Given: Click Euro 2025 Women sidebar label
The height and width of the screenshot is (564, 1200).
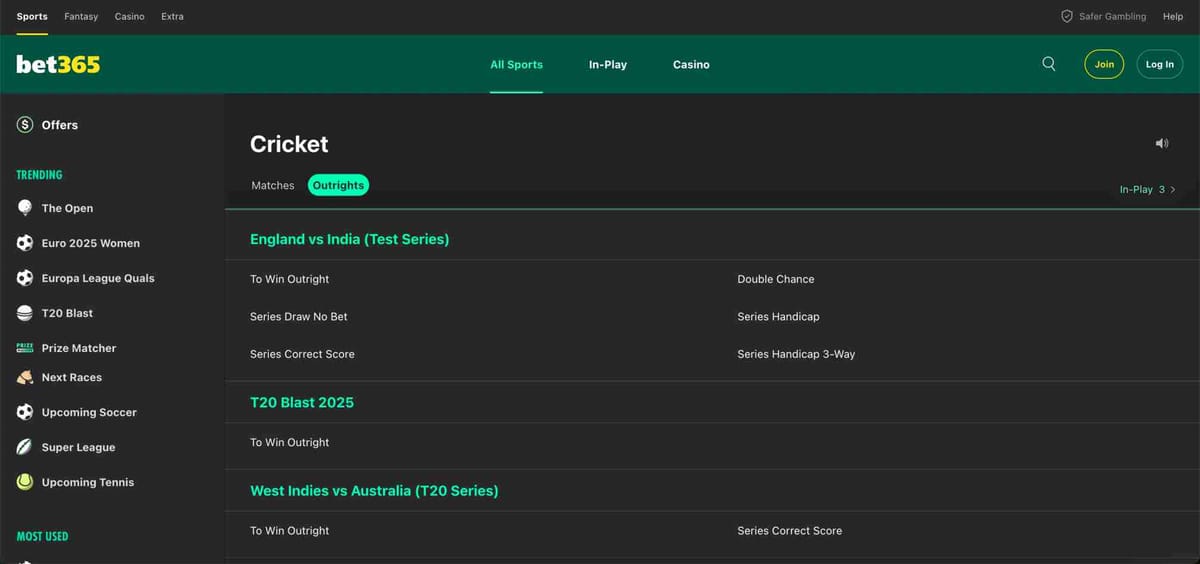Looking at the screenshot, I should [91, 243].
